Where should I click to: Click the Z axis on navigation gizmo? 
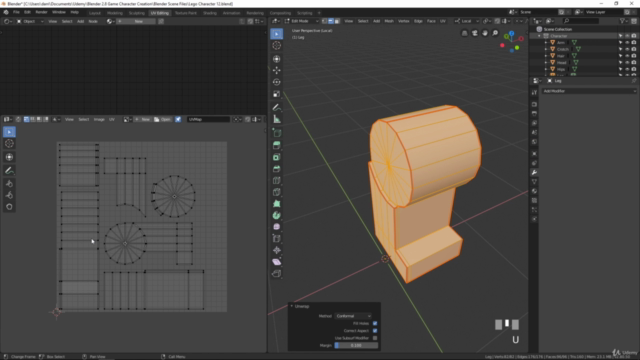(x=511, y=34)
